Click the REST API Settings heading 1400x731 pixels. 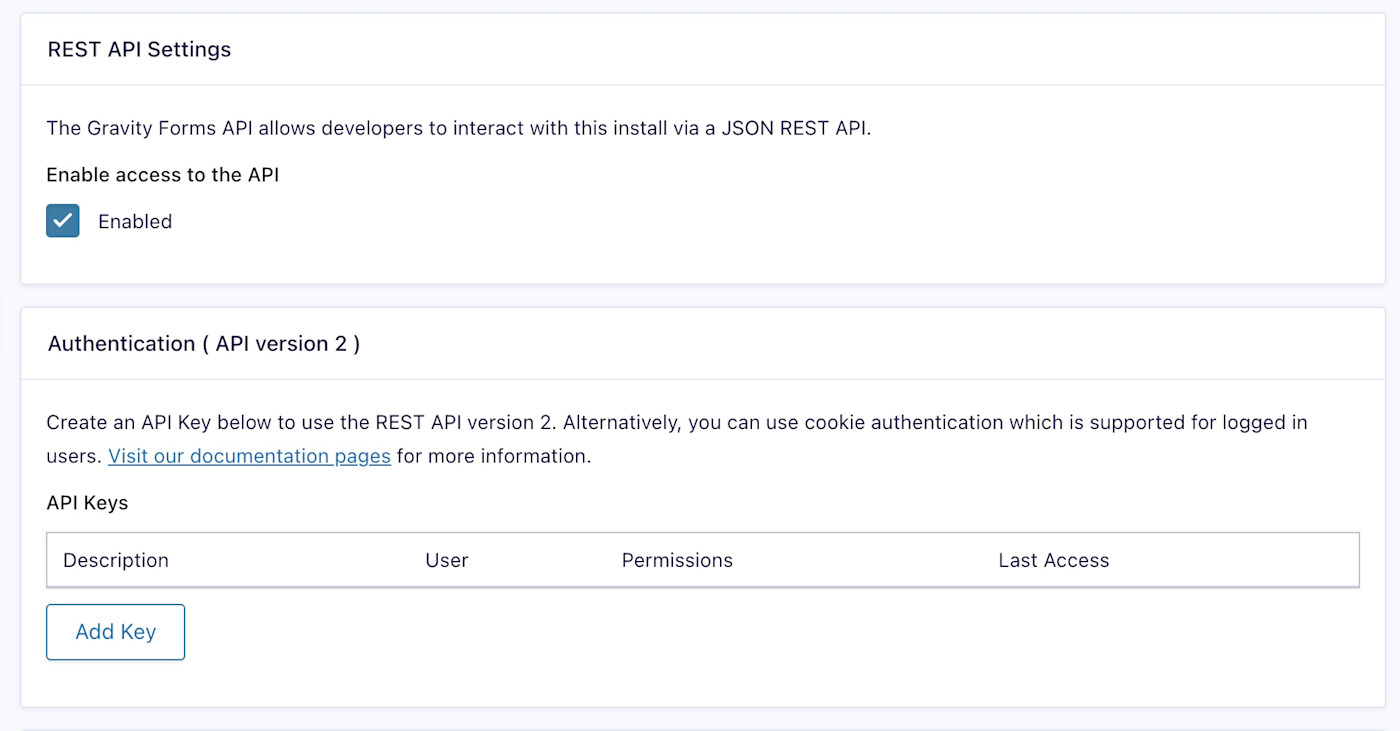click(x=139, y=49)
